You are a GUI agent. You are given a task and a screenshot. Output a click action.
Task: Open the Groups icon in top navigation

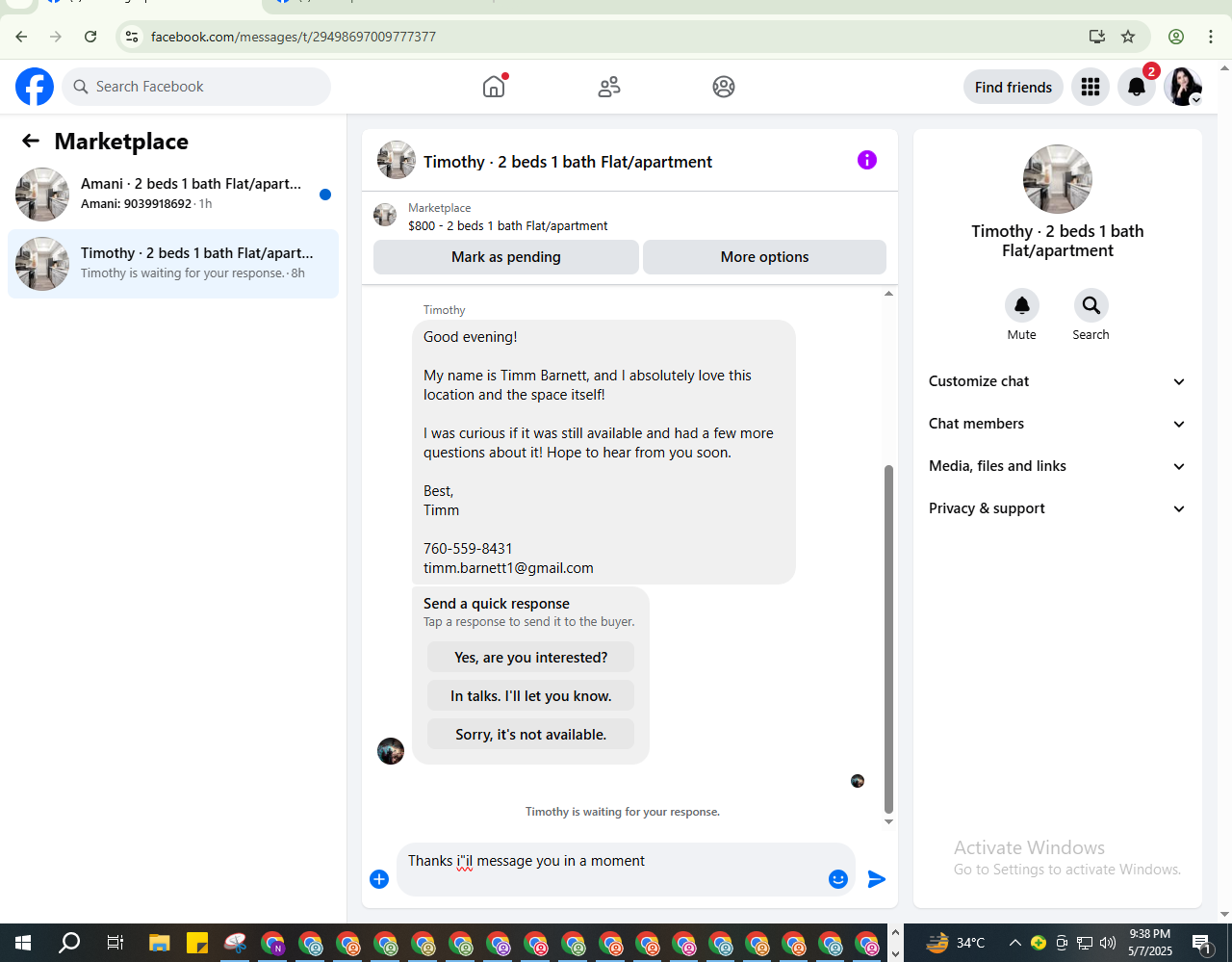[x=724, y=87]
